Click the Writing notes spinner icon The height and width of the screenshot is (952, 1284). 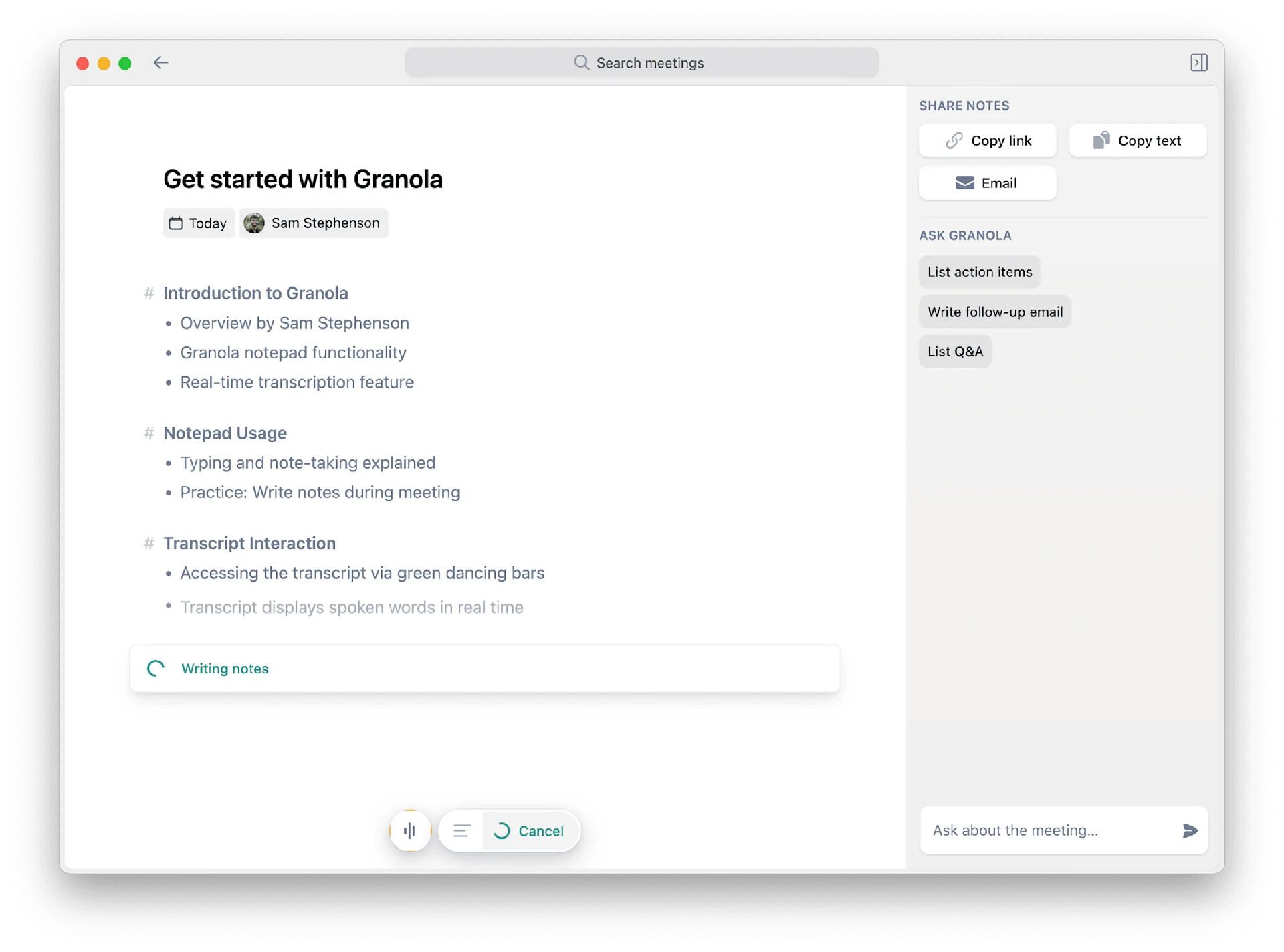(156, 669)
